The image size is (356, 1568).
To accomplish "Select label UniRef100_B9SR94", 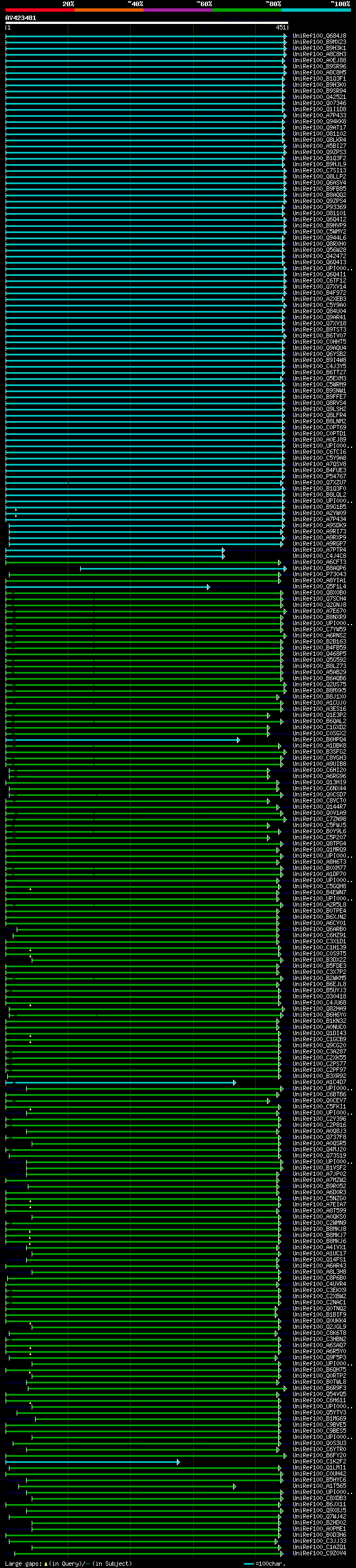I will (x=319, y=91).
